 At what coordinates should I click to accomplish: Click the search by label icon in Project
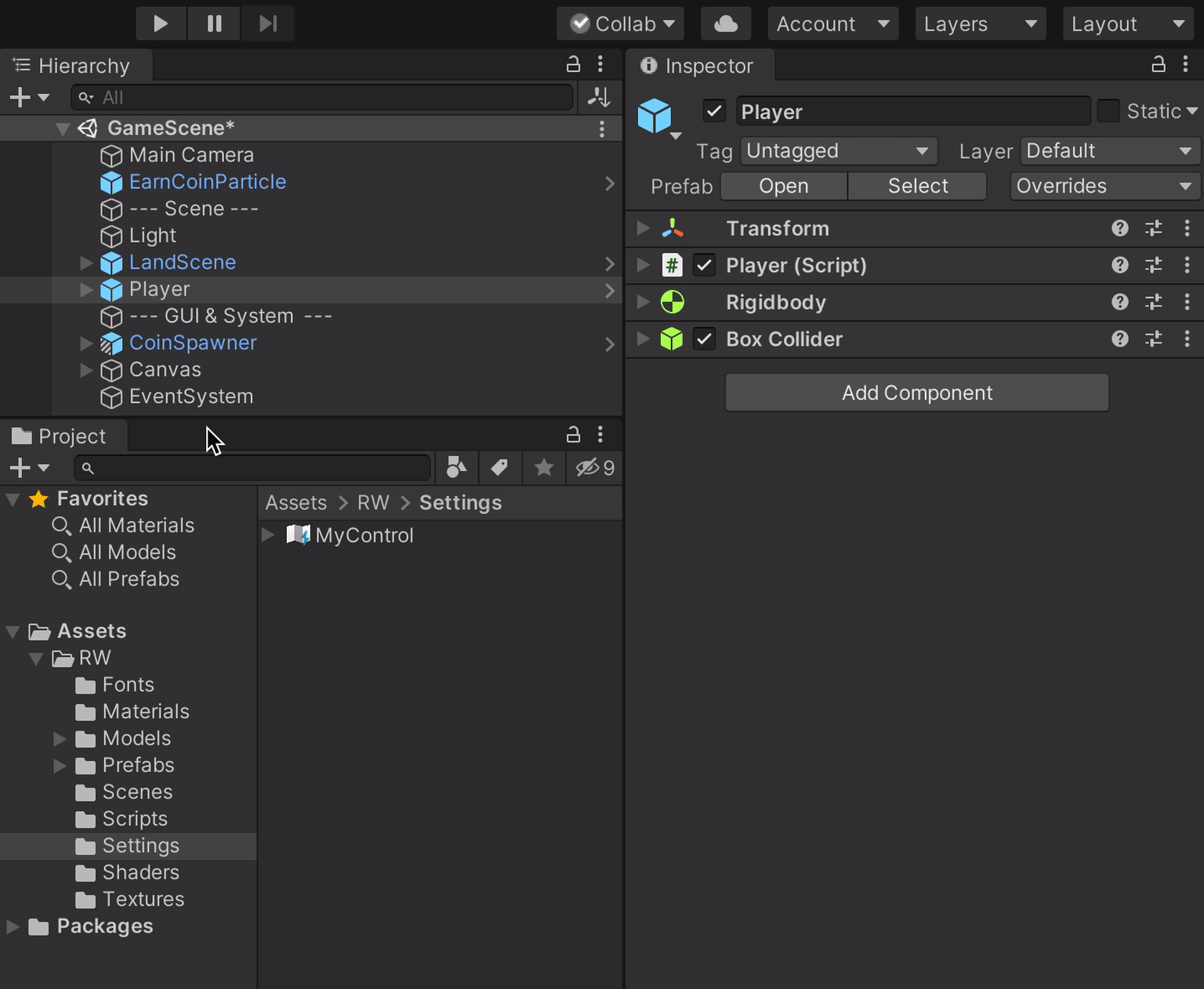(x=499, y=468)
